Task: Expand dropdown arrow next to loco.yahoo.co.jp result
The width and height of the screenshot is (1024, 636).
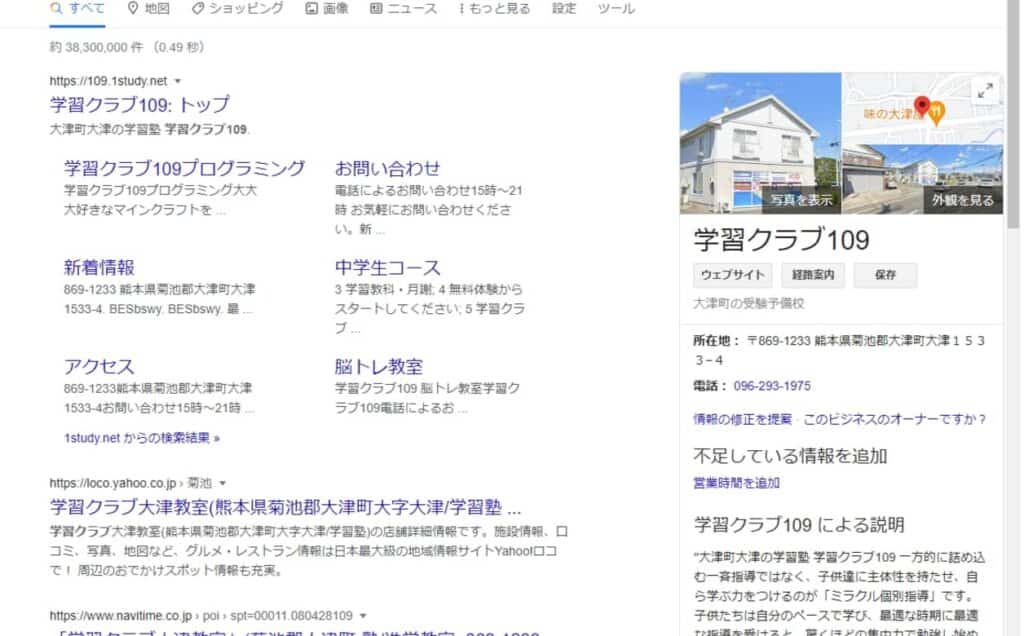Action: [x=223, y=483]
